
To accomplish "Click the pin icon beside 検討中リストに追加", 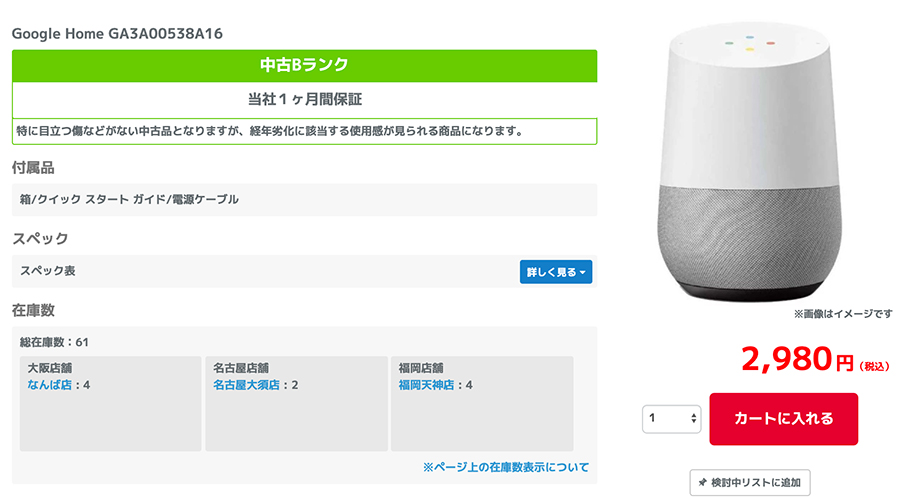I will 702,483.
